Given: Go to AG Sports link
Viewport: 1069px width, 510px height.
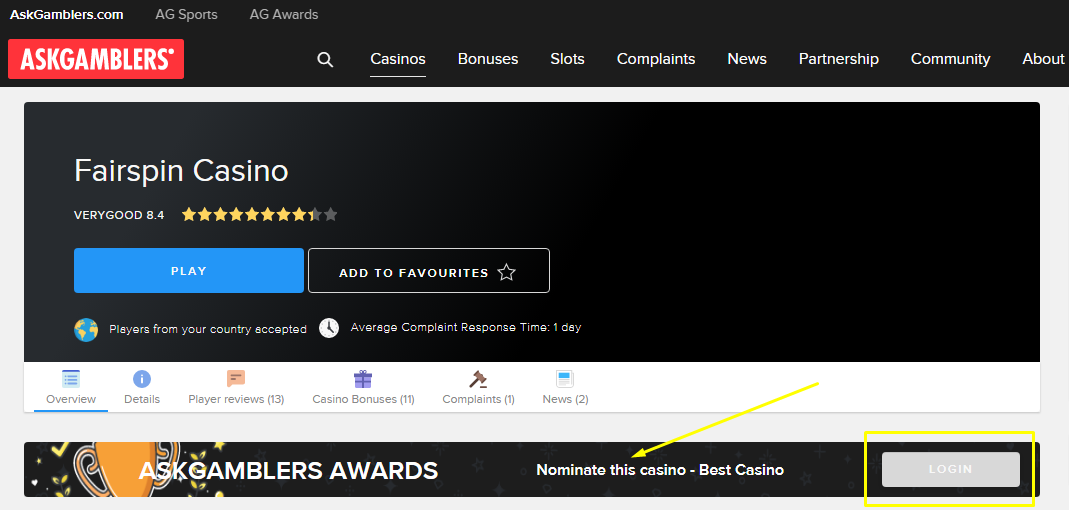Looking at the screenshot, I should point(186,14).
